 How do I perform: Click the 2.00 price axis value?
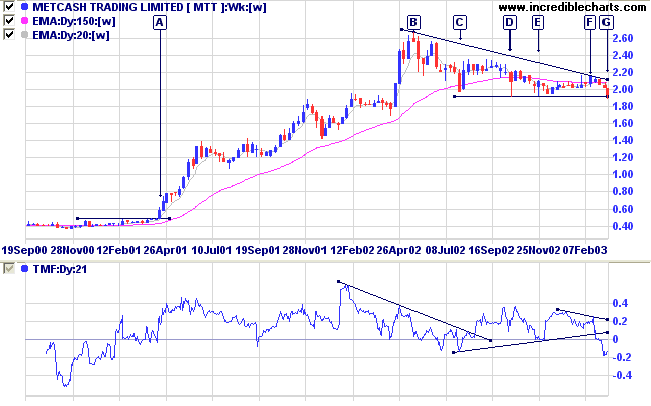(x=623, y=89)
